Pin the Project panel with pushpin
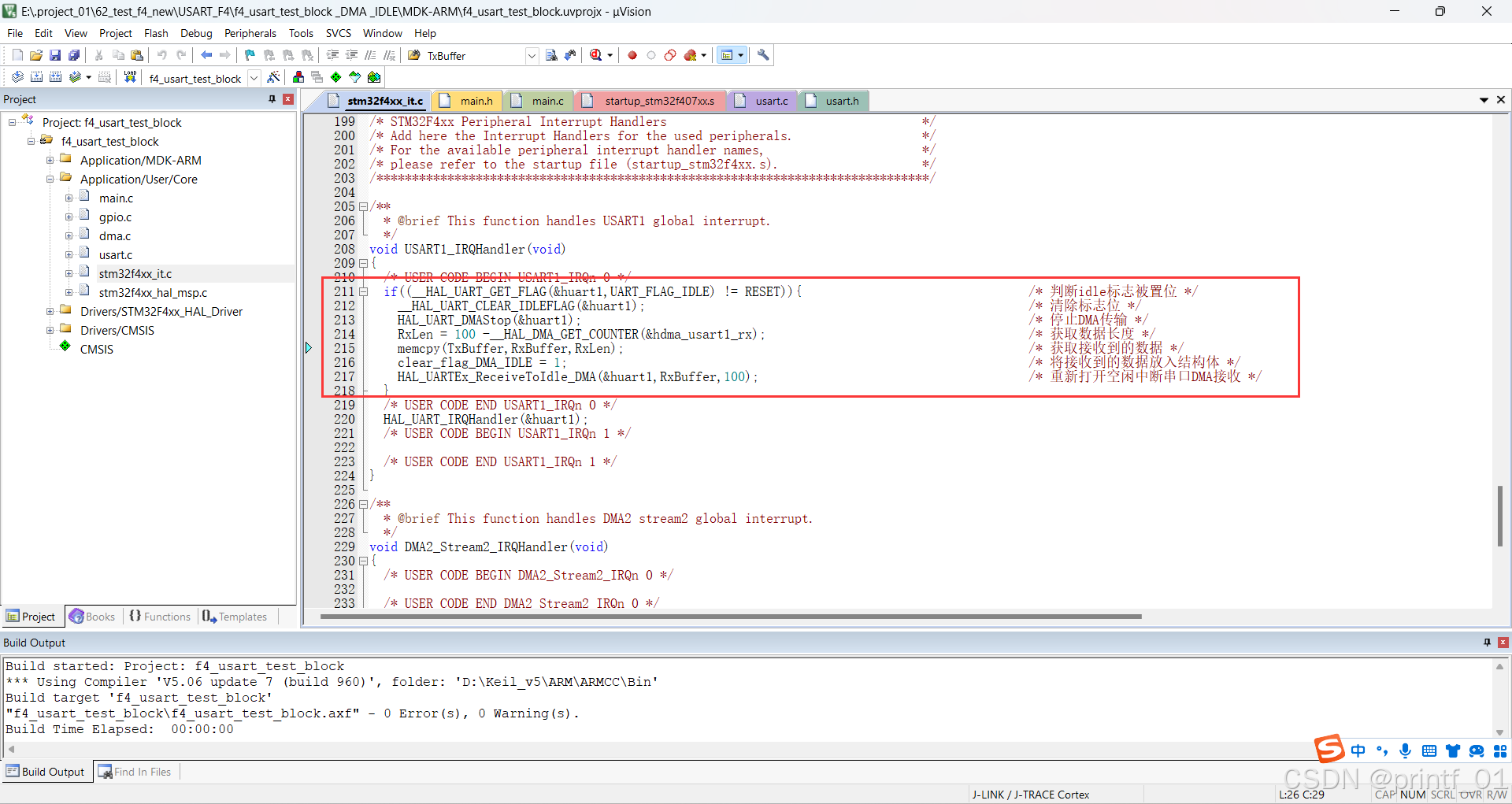Image resolution: width=1512 pixels, height=804 pixels. click(272, 99)
